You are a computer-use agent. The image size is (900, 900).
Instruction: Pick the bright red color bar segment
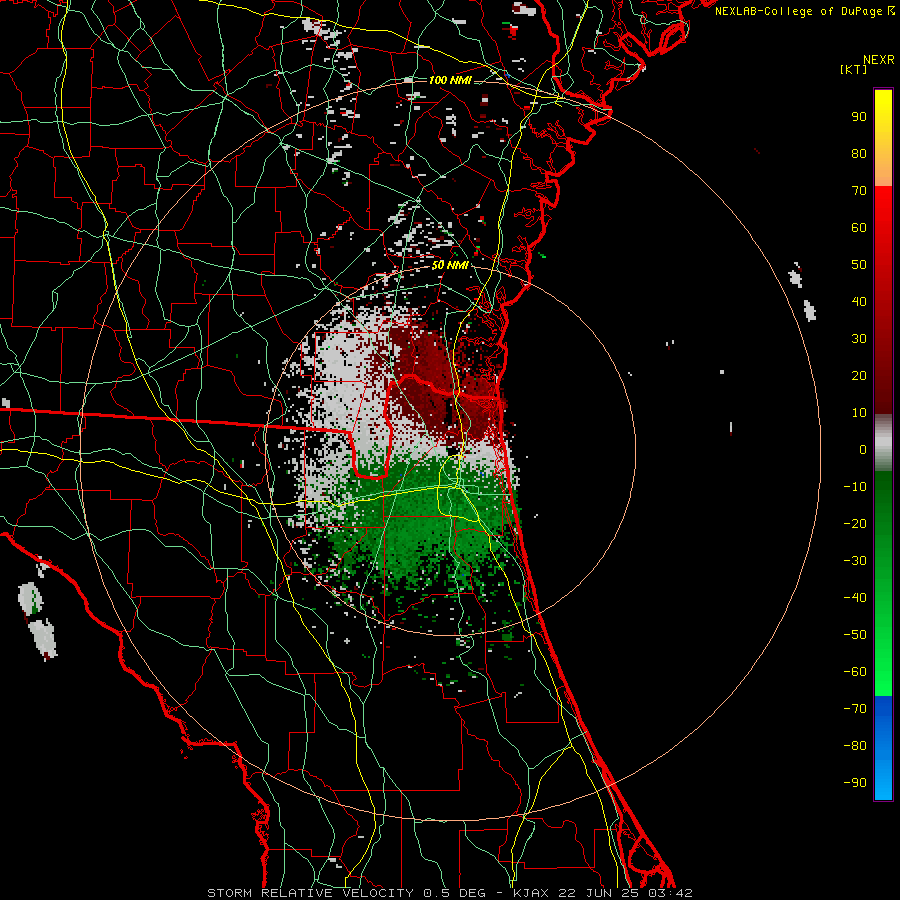(883, 212)
